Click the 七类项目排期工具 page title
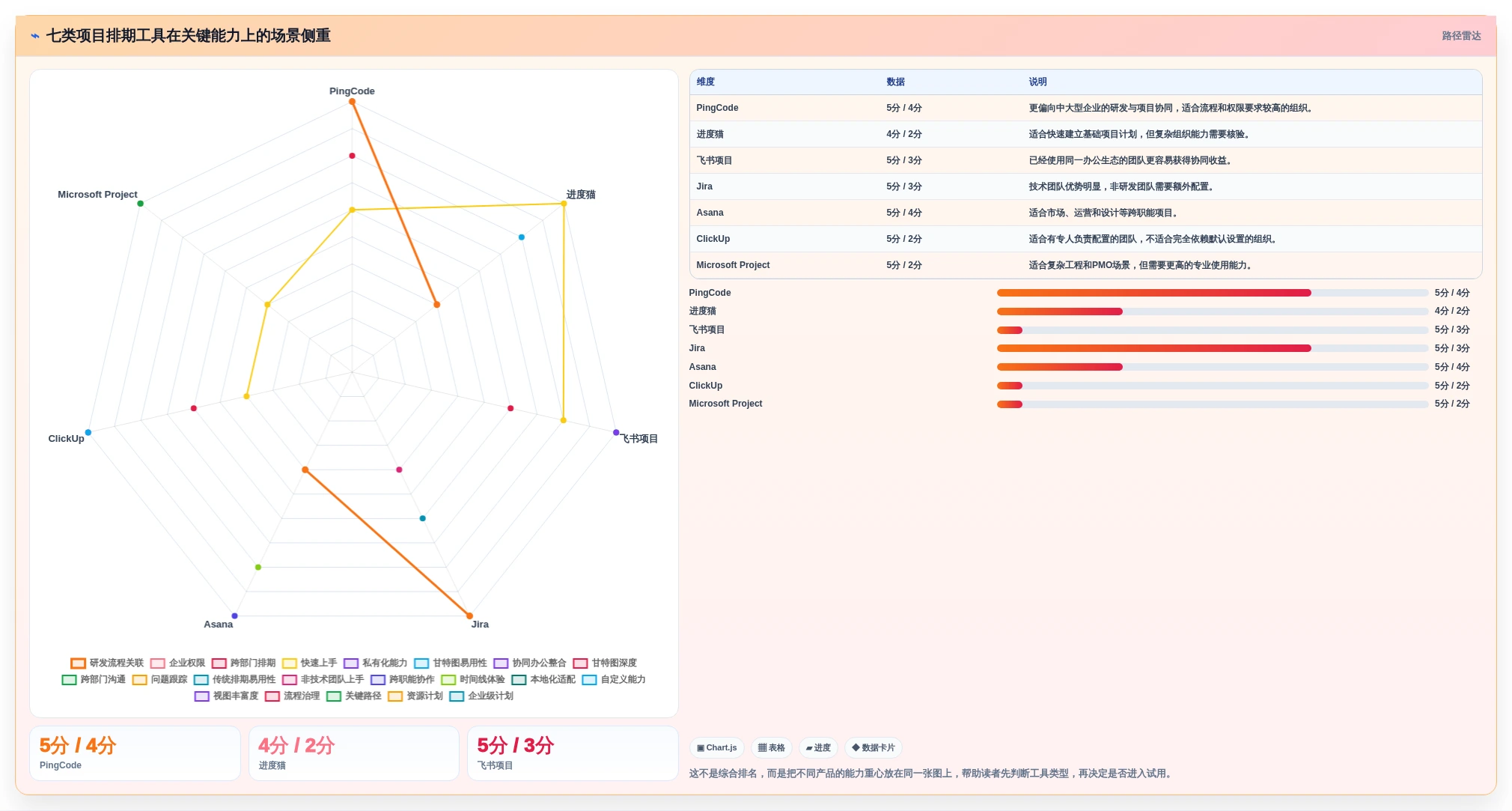The image size is (1512, 811). (x=188, y=36)
